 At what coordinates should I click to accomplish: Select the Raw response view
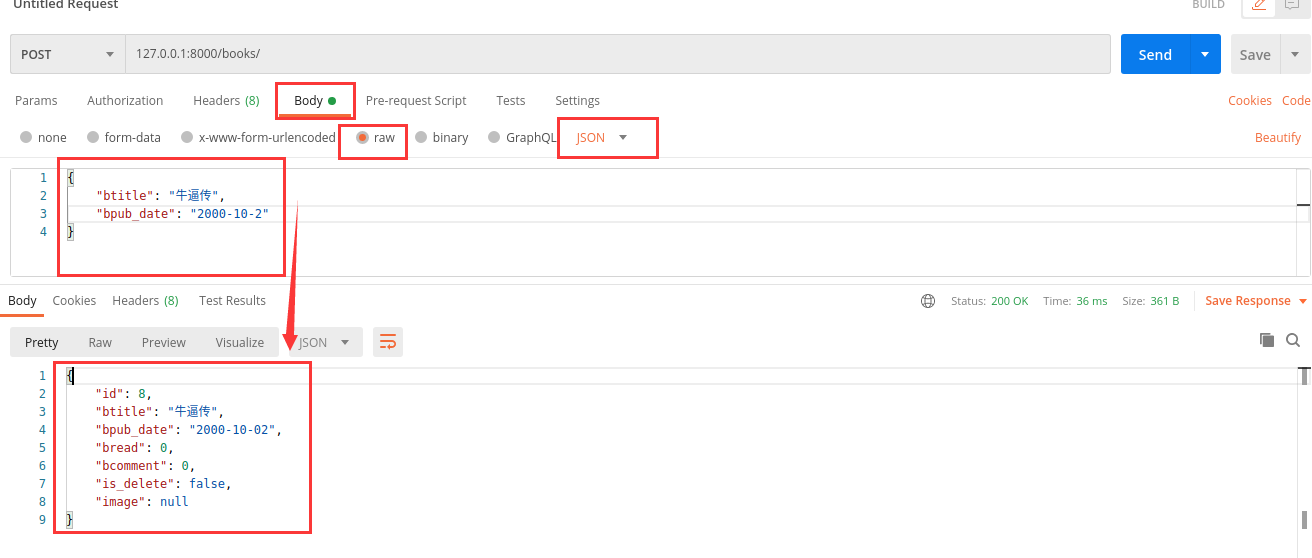(100, 342)
